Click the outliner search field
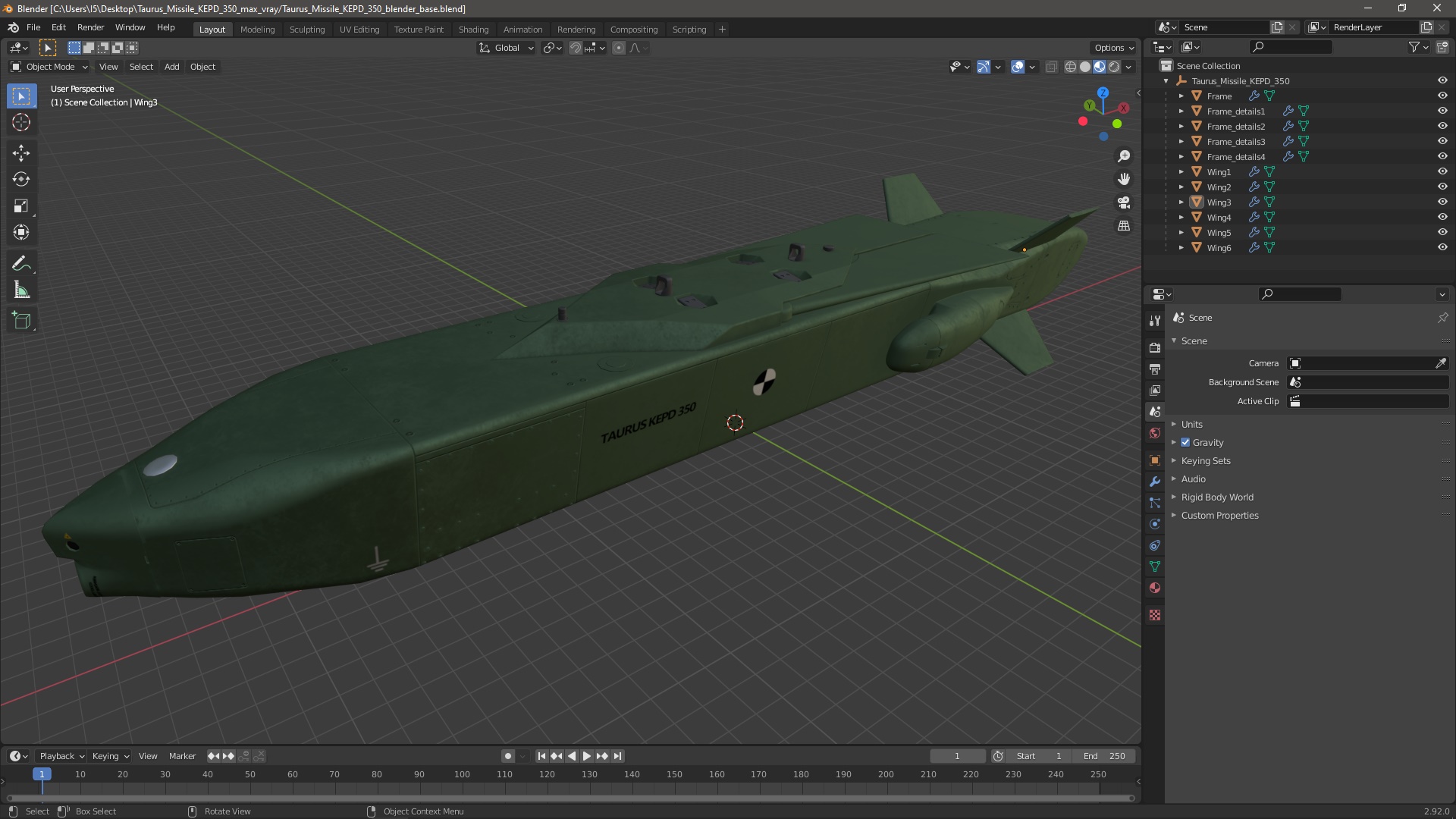 point(1291,47)
